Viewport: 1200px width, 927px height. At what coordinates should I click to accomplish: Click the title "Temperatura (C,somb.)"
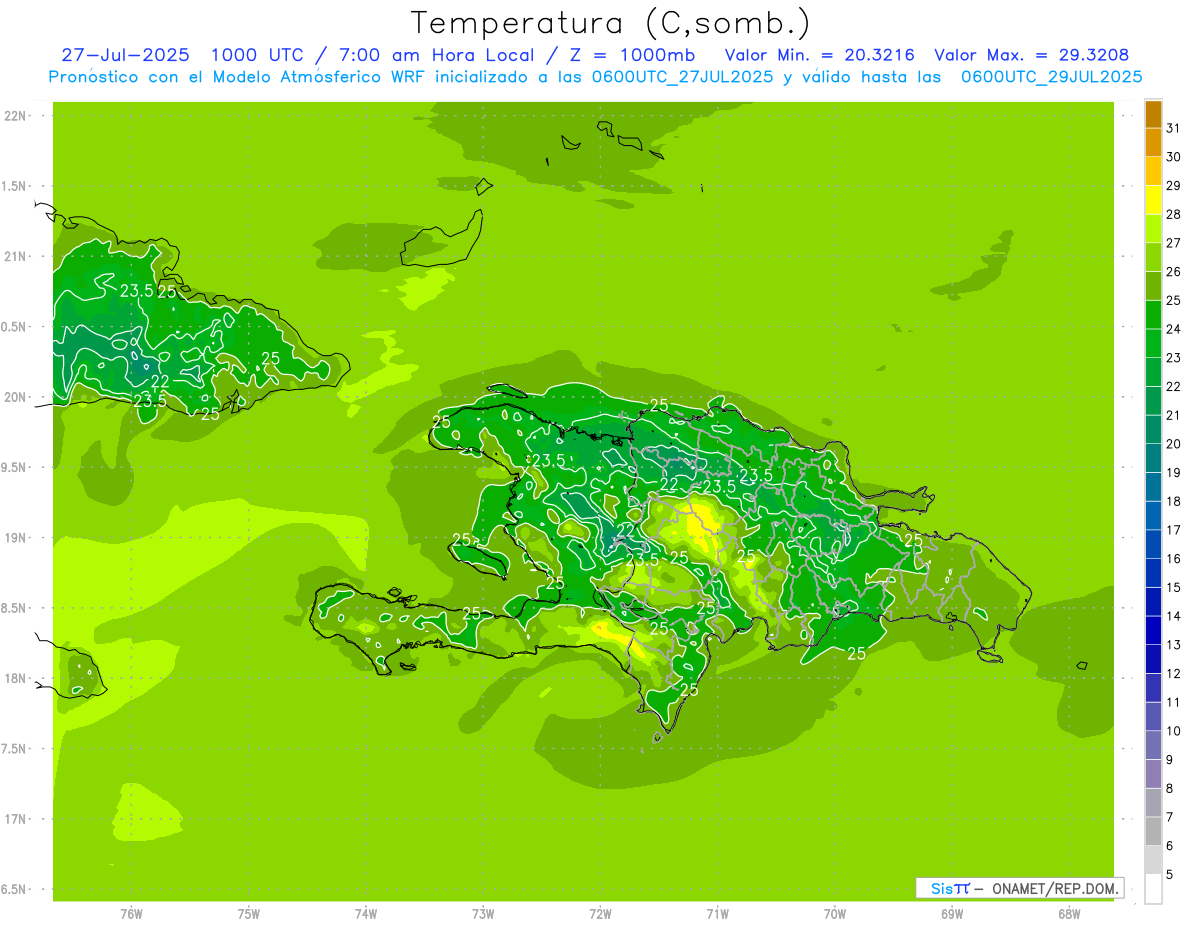pos(610,23)
